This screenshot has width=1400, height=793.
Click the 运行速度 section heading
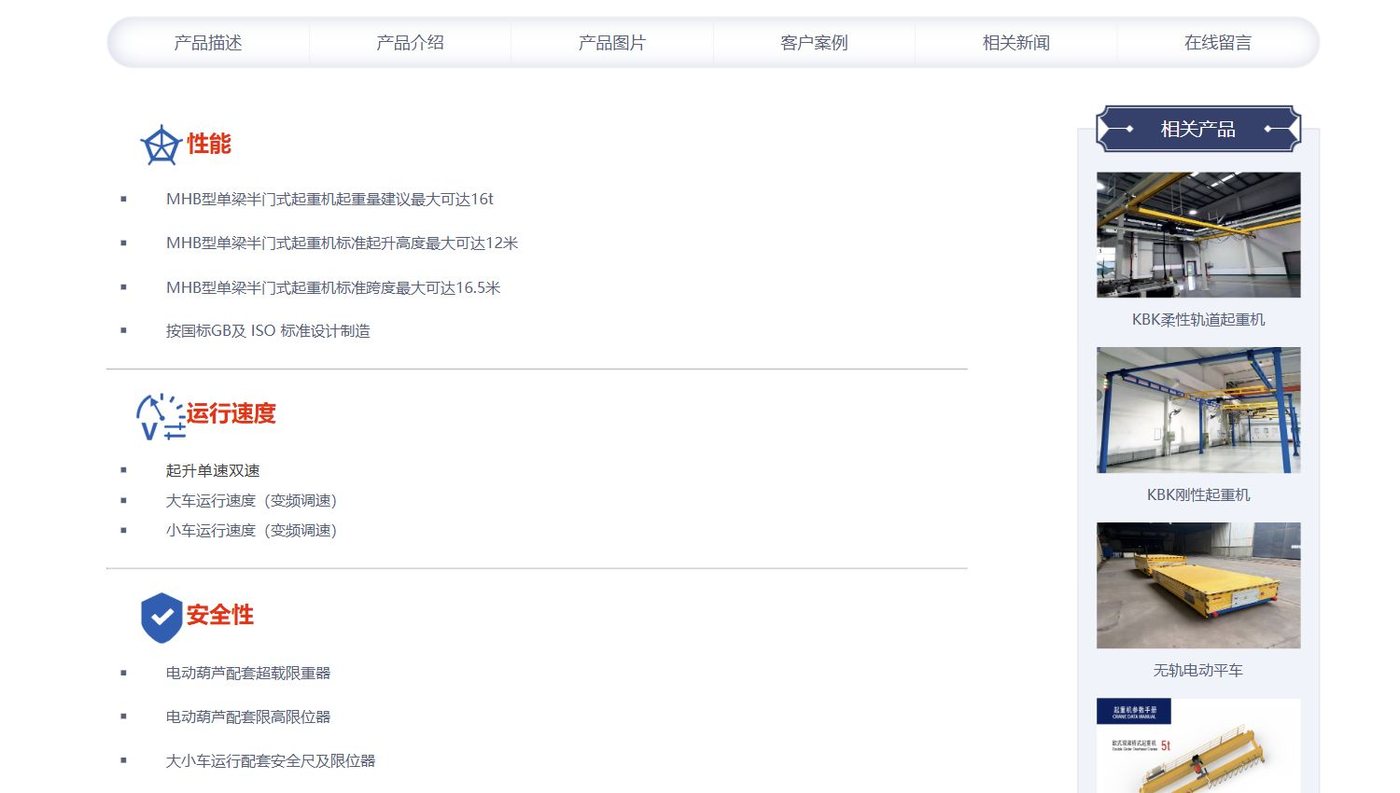click(231, 413)
